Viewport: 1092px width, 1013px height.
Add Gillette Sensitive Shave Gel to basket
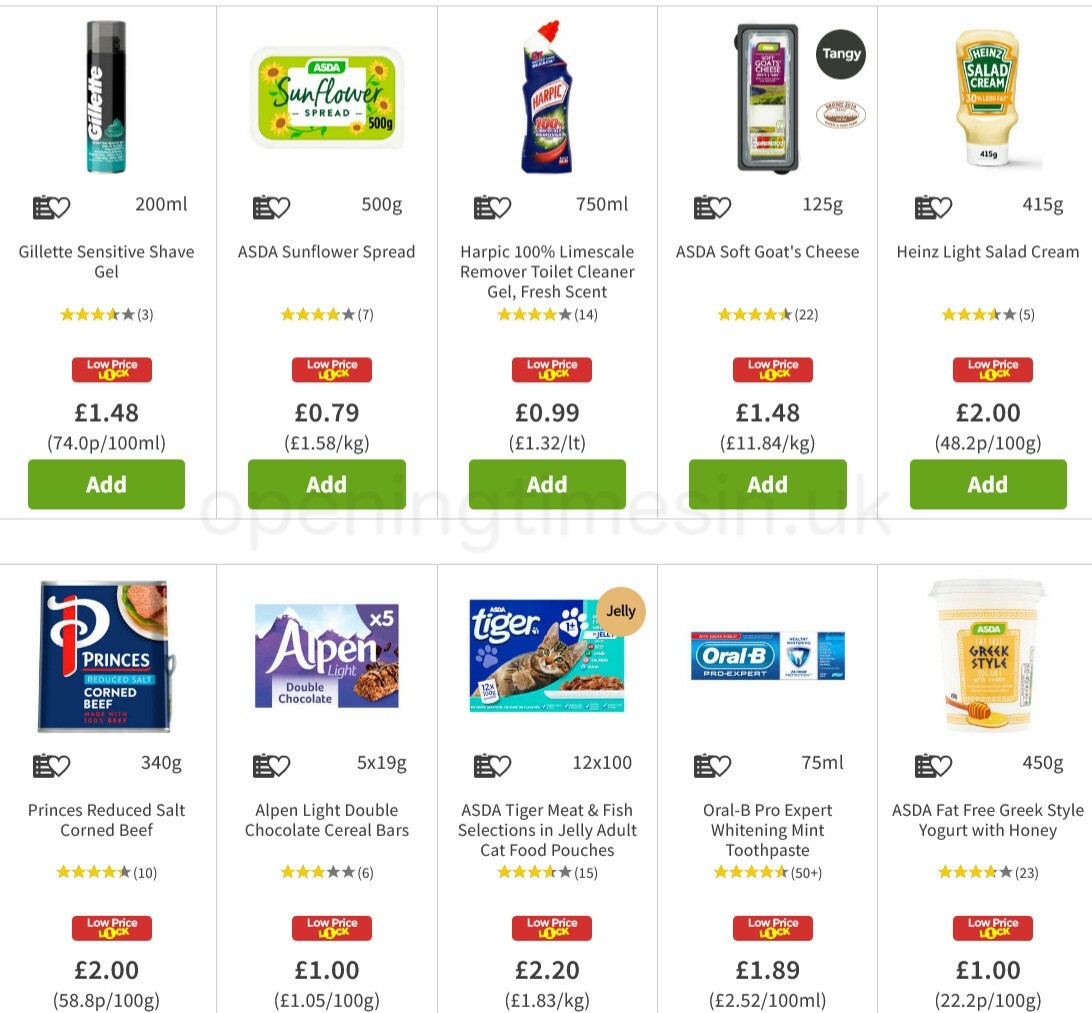click(x=106, y=484)
